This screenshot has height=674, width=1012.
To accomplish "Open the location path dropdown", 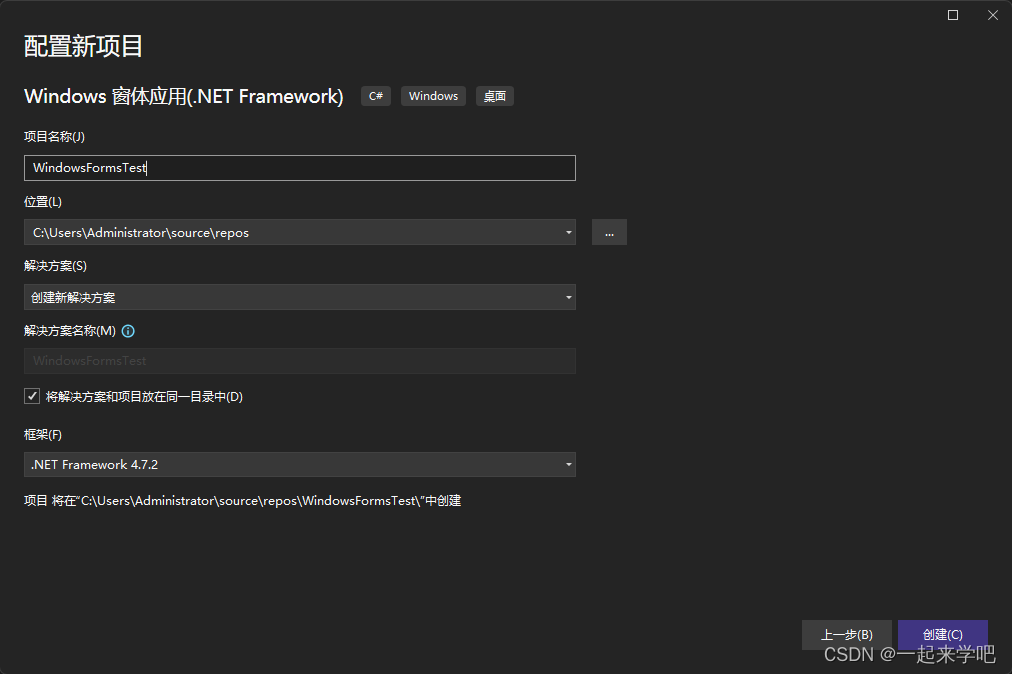I will click(569, 232).
